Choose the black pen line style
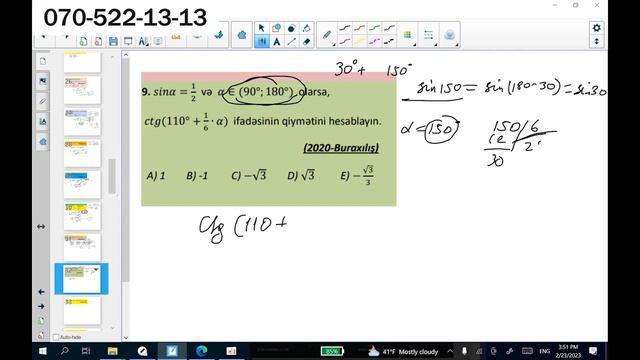The height and width of the screenshot is (360, 640). [x=344, y=28]
